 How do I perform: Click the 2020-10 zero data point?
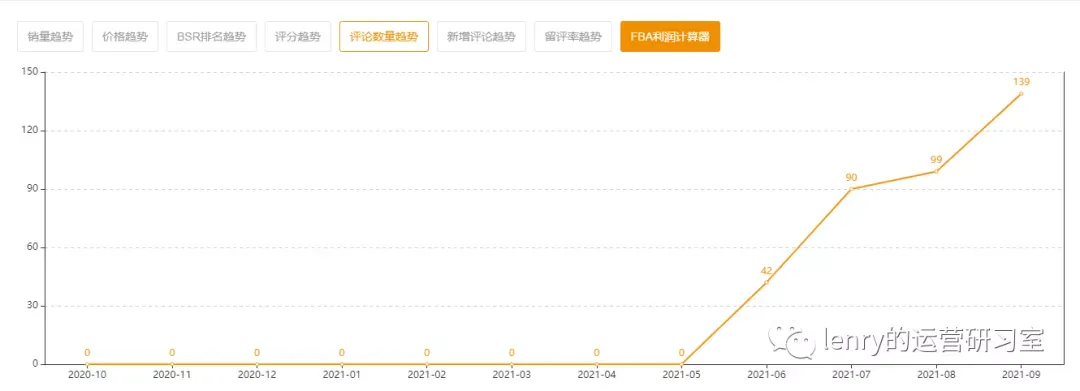pos(87,363)
